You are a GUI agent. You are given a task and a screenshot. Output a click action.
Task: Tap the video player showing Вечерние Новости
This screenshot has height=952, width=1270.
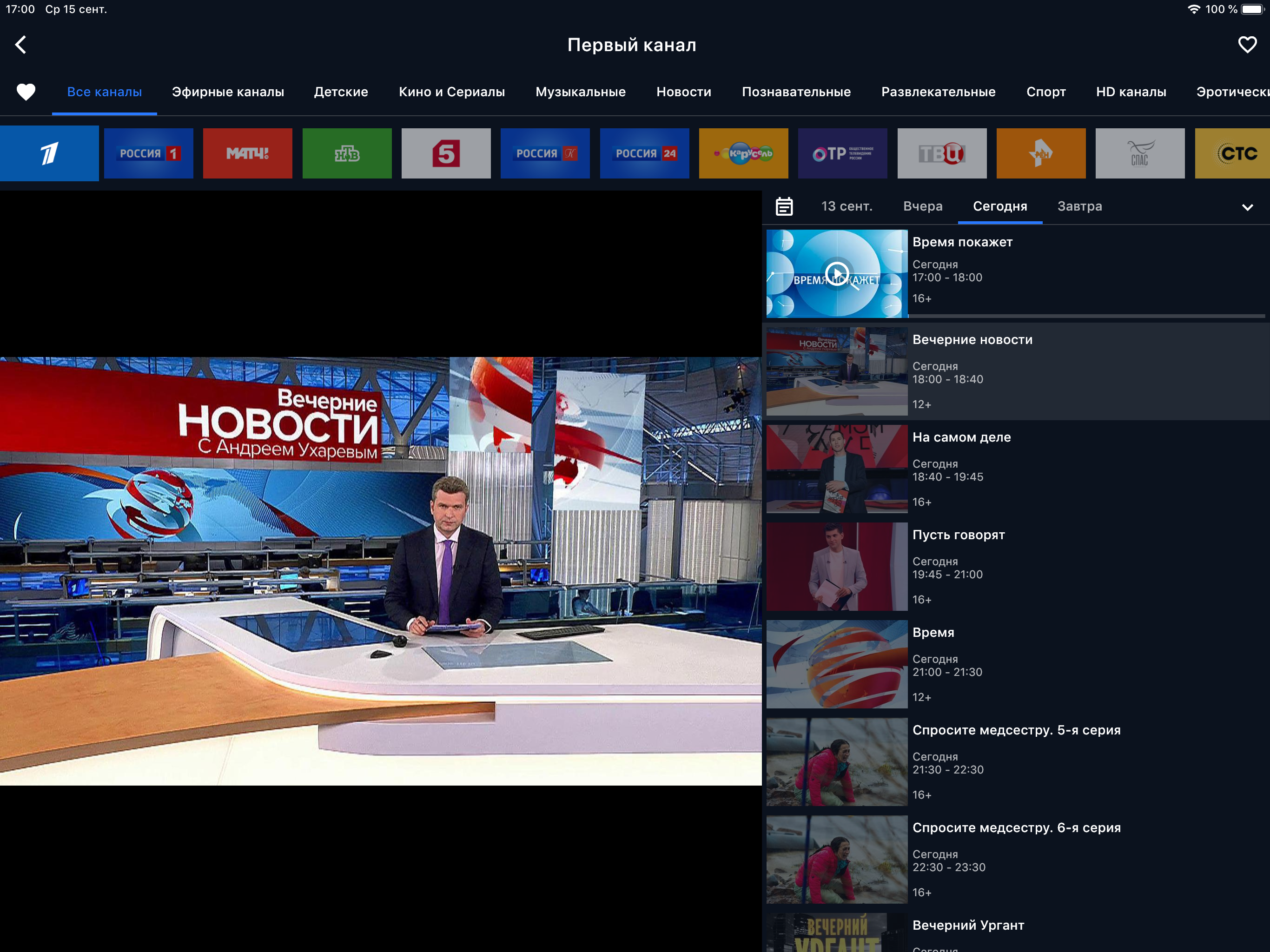coord(381,571)
